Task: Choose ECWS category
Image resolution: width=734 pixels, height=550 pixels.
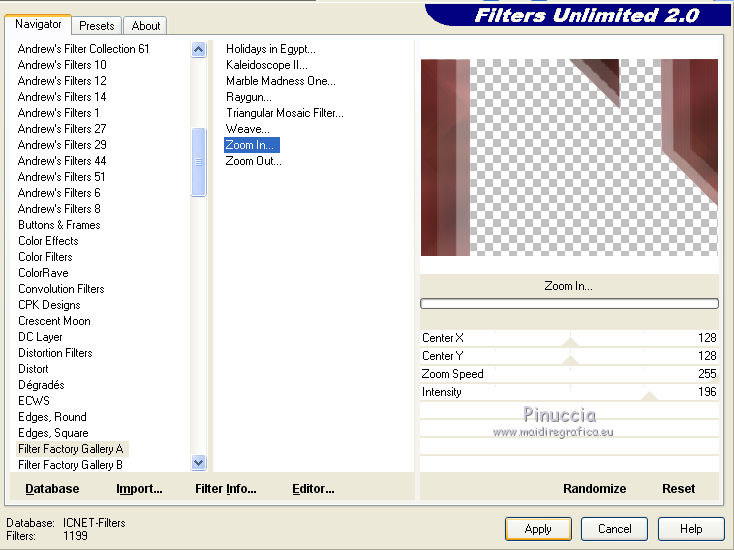Action: coord(34,401)
